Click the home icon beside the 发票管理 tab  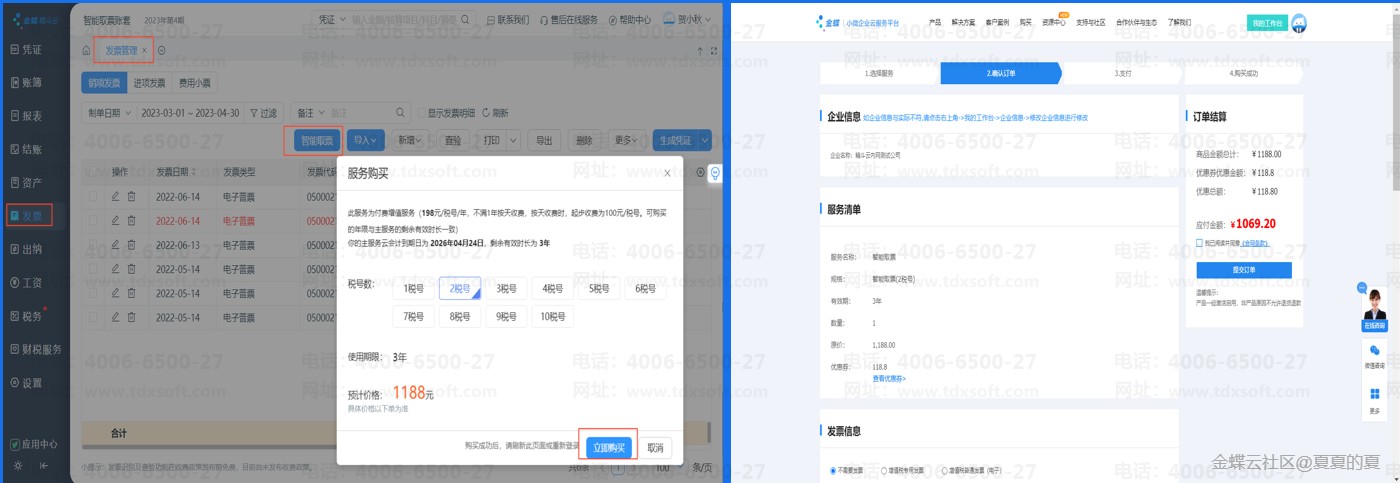[87, 50]
